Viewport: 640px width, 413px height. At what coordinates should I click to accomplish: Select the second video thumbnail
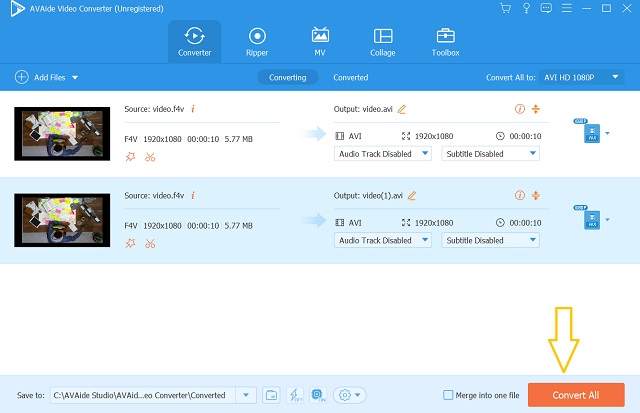(62, 220)
